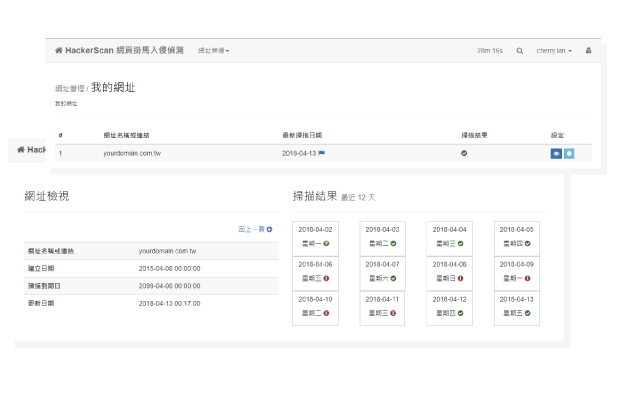
Task: Click the lock icon at navbar right
Action: [x=588, y=50]
